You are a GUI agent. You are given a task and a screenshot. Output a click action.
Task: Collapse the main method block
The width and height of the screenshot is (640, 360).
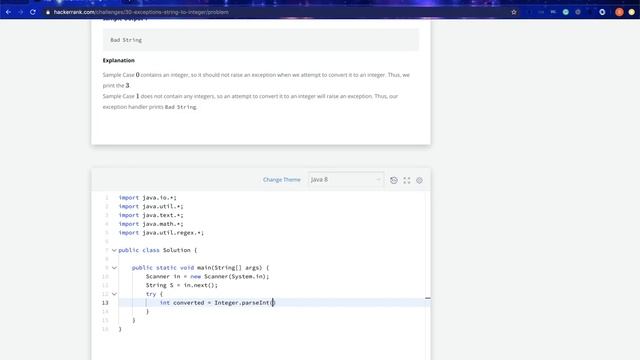[x=114, y=268]
